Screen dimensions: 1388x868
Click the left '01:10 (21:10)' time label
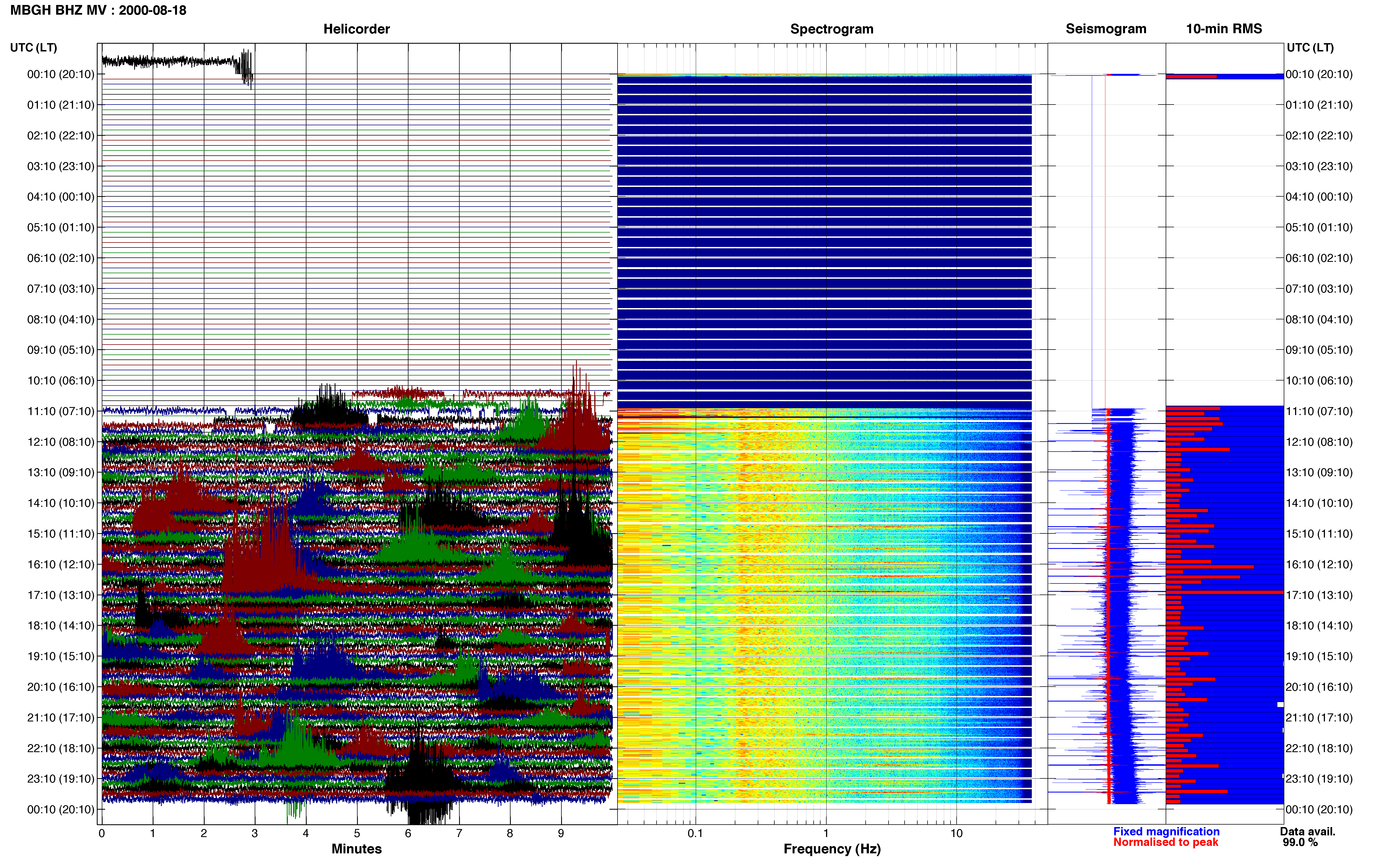click(x=61, y=105)
